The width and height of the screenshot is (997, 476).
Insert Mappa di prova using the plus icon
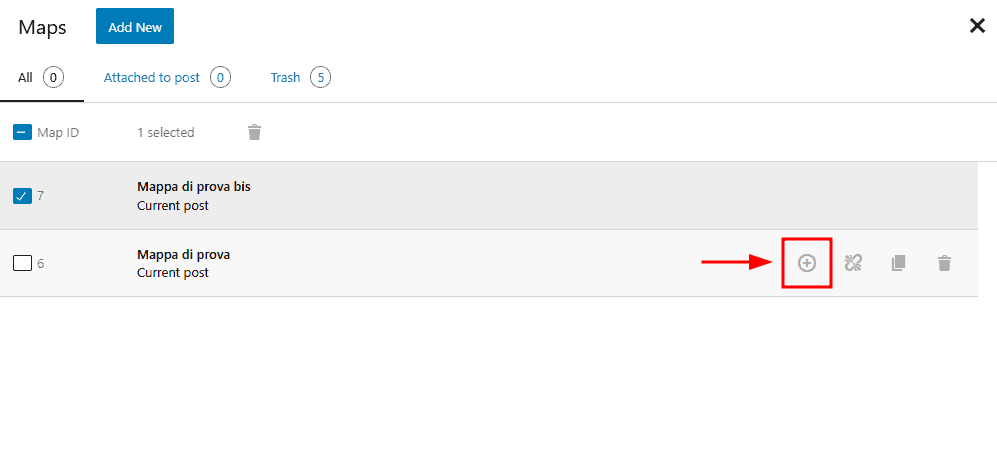(807, 263)
